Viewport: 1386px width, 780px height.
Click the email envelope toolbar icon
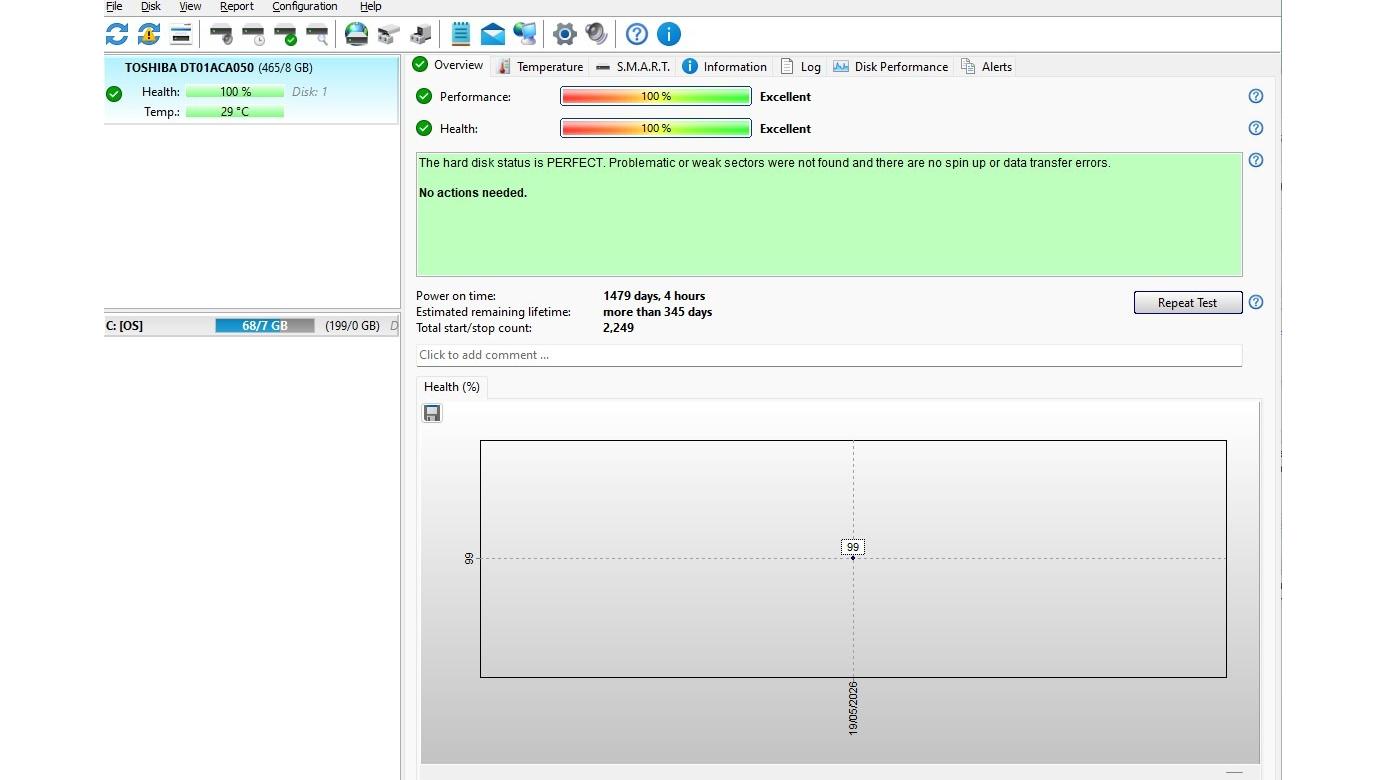(x=493, y=35)
